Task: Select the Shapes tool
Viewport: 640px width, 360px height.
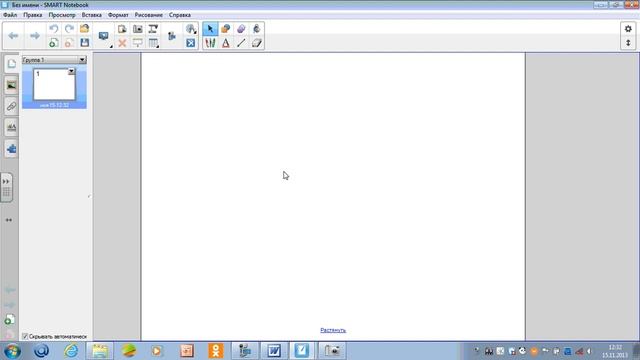Action: pos(226,29)
